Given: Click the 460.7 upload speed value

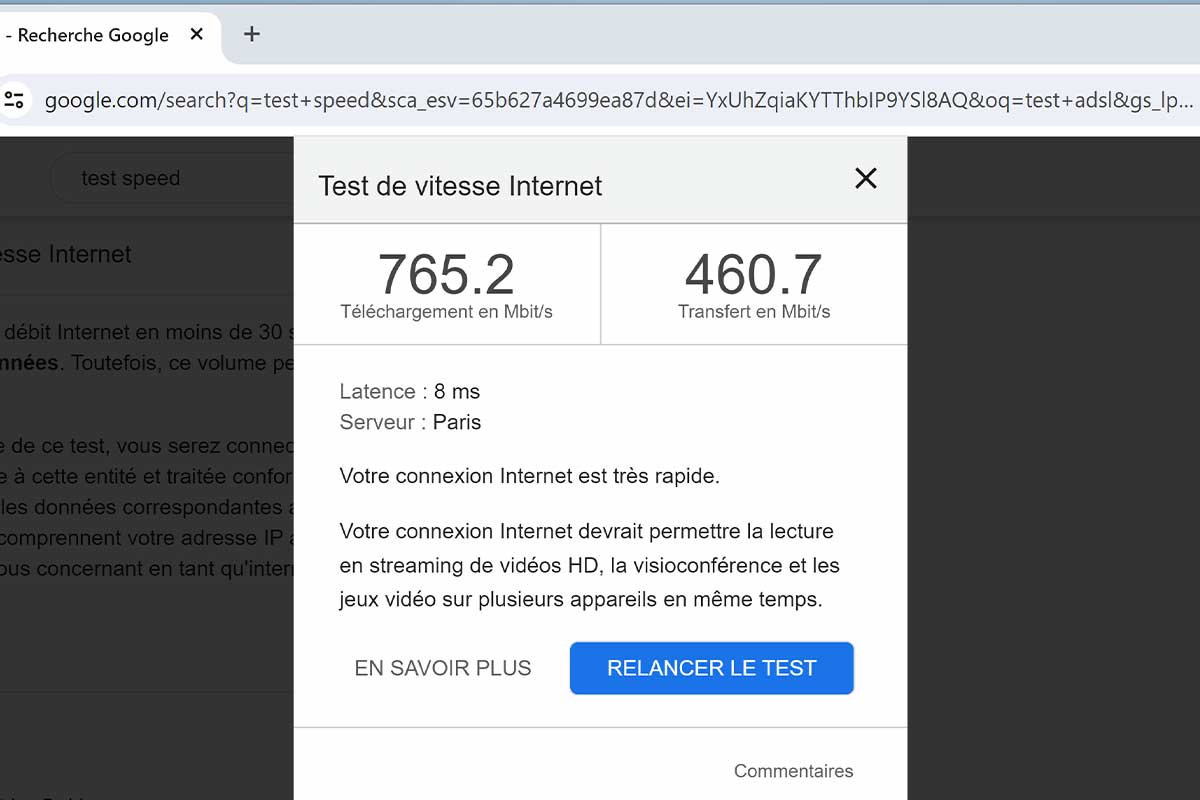Looking at the screenshot, I should (753, 273).
